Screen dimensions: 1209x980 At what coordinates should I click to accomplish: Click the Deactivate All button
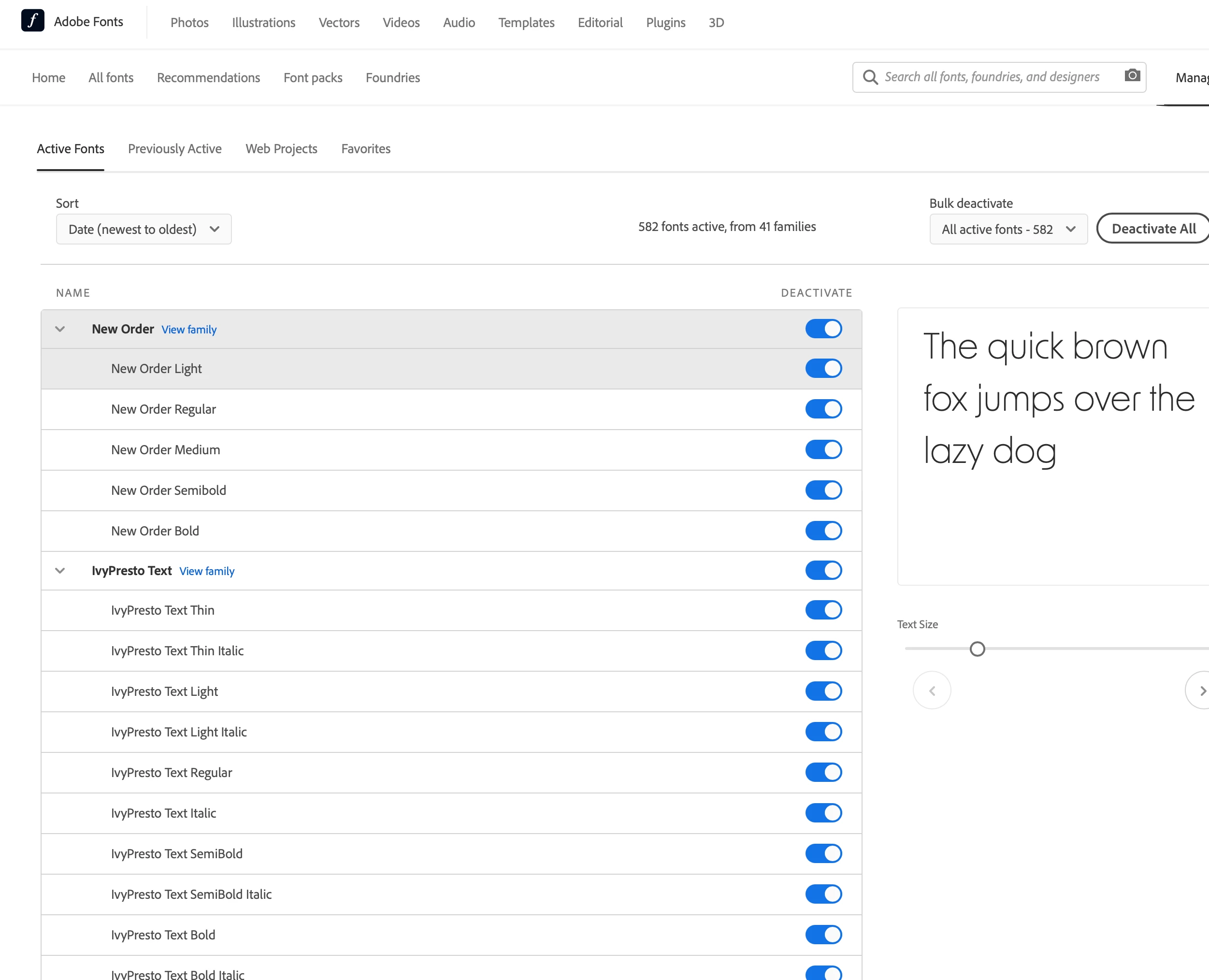coord(1153,229)
